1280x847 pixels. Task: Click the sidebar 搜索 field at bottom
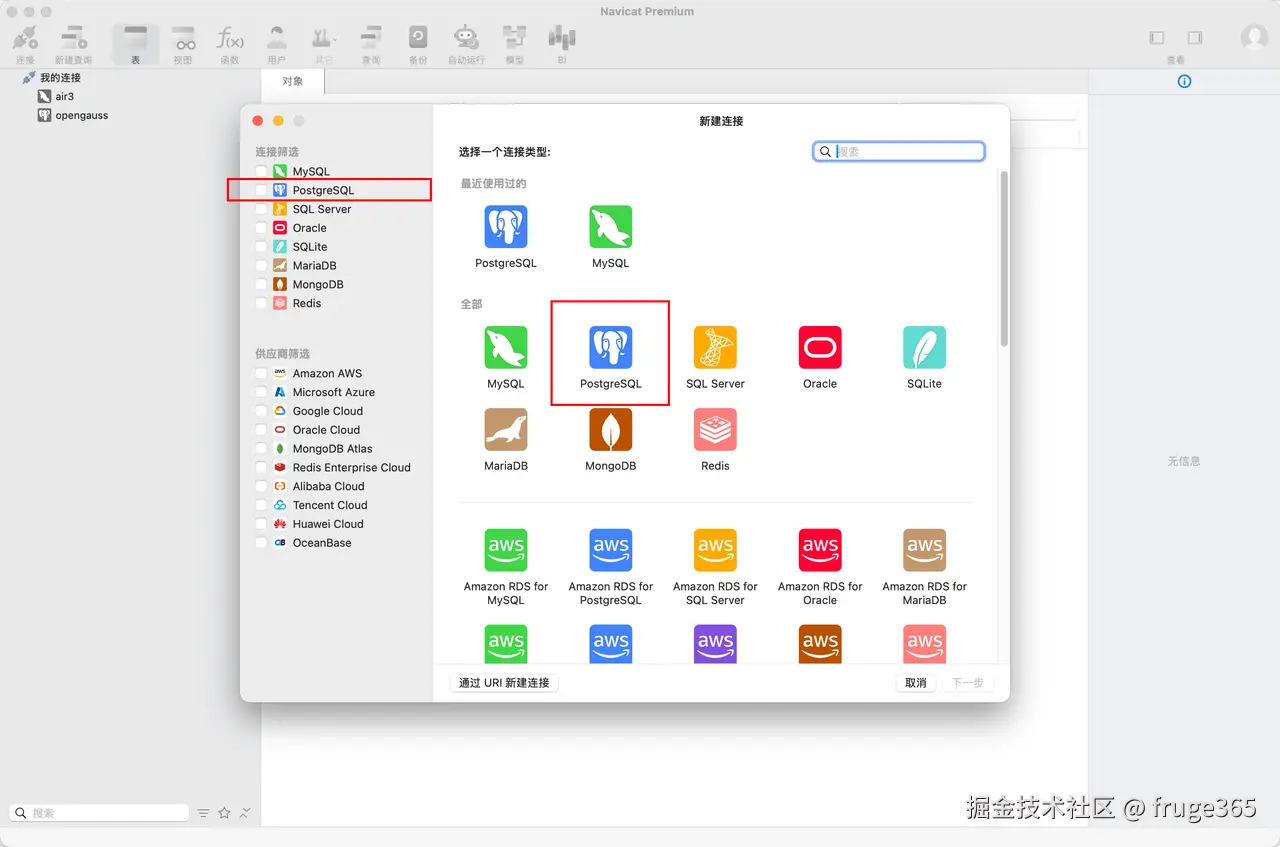(x=99, y=813)
